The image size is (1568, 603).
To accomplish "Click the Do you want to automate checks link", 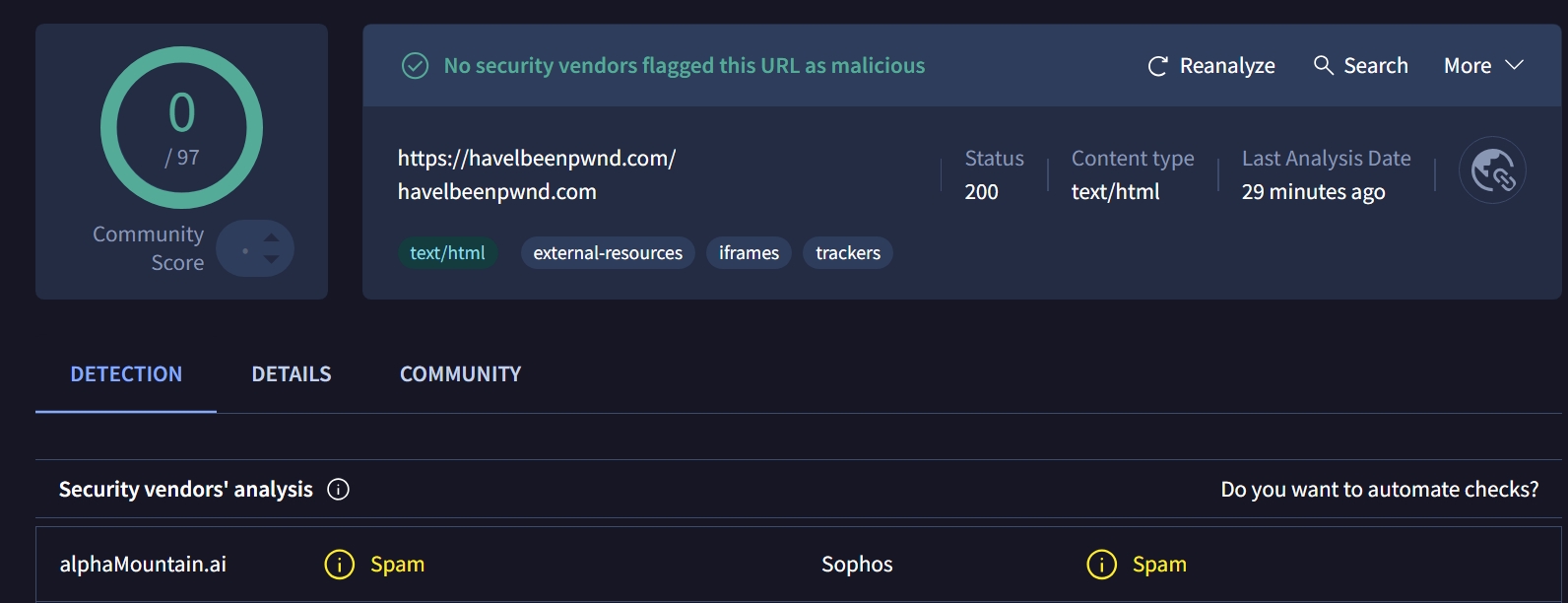I will coord(1380,490).
